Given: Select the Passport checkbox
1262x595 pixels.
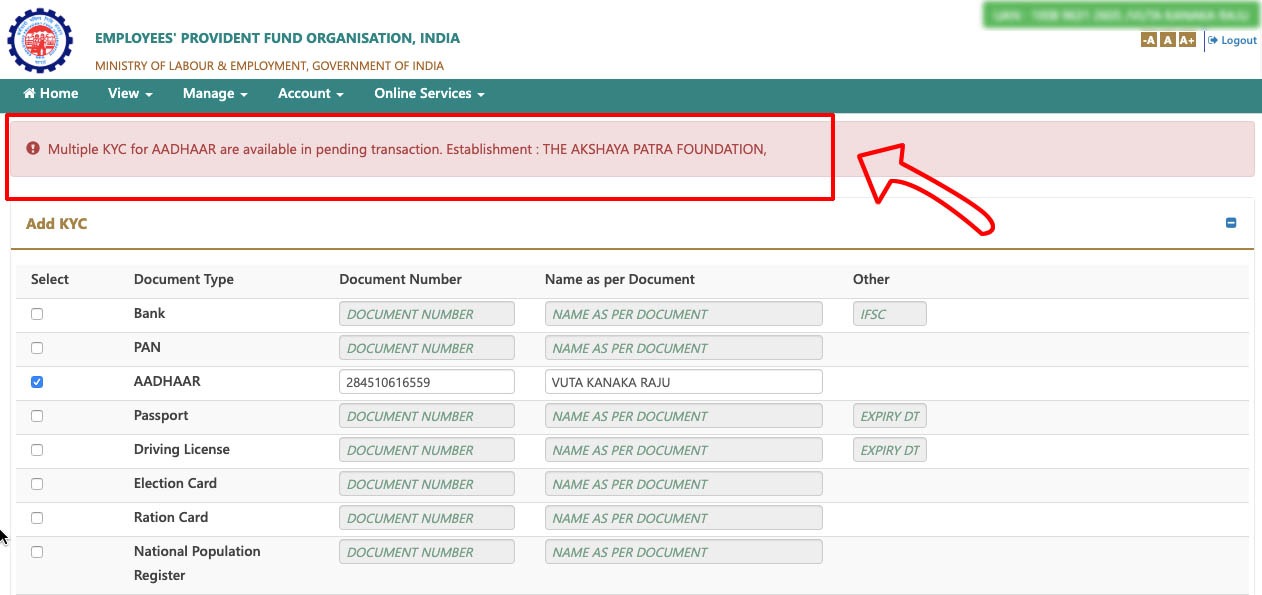Looking at the screenshot, I should [x=37, y=416].
